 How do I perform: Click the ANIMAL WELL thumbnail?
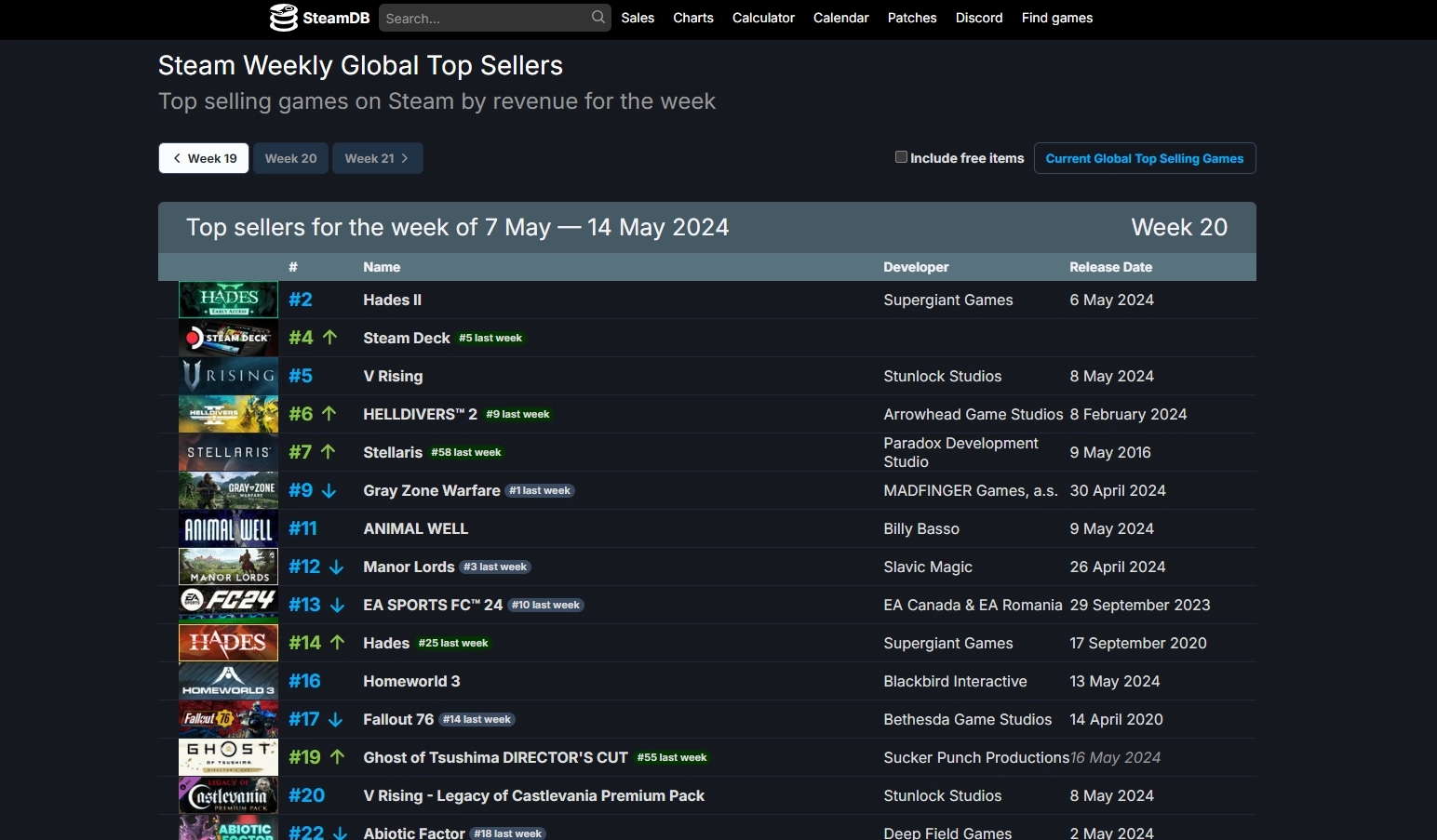[228, 528]
